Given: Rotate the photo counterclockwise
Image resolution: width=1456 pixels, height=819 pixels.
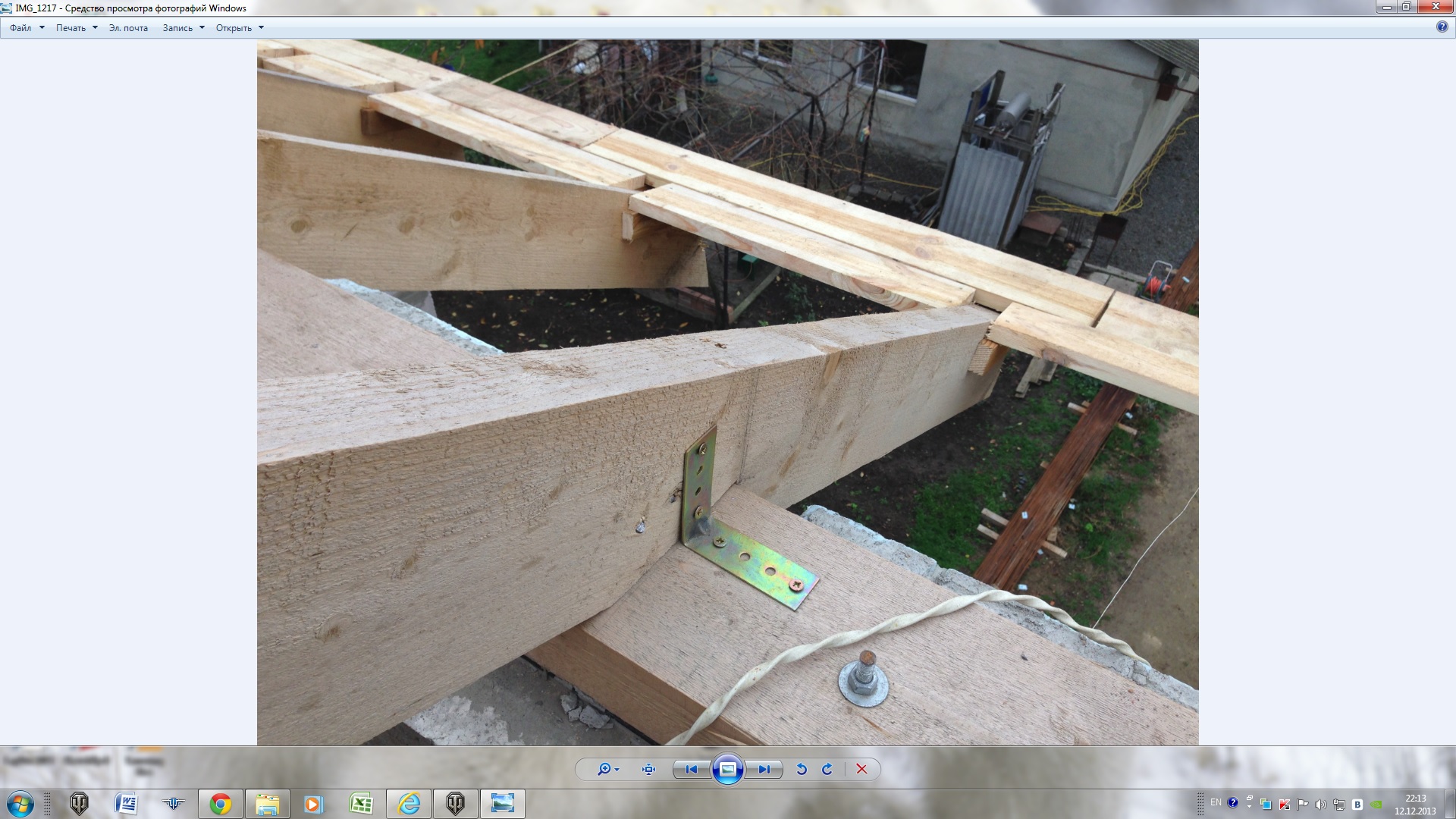Looking at the screenshot, I should (x=802, y=769).
